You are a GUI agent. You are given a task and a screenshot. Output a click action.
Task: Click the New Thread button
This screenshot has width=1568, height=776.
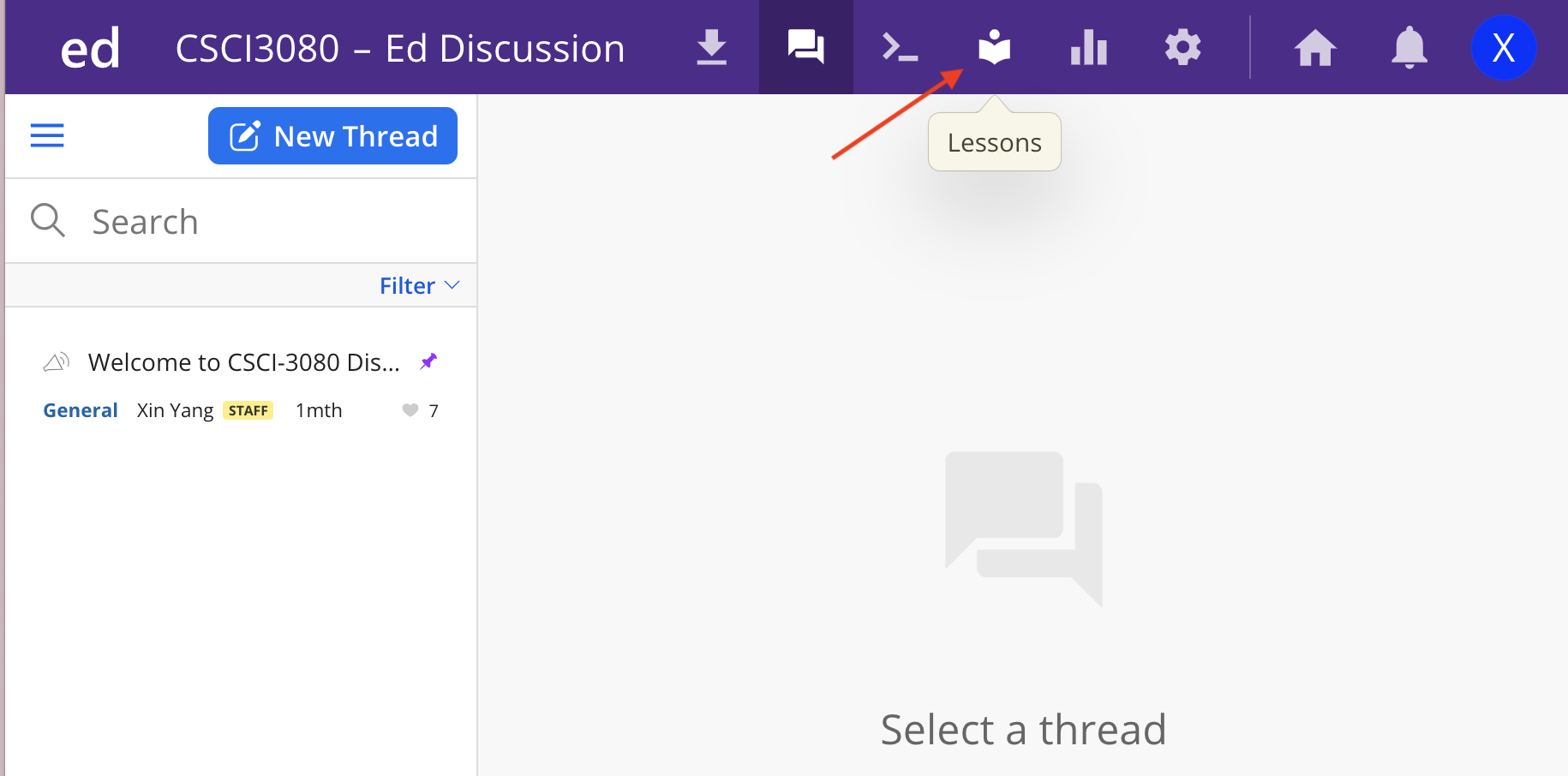click(x=332, y=136)
